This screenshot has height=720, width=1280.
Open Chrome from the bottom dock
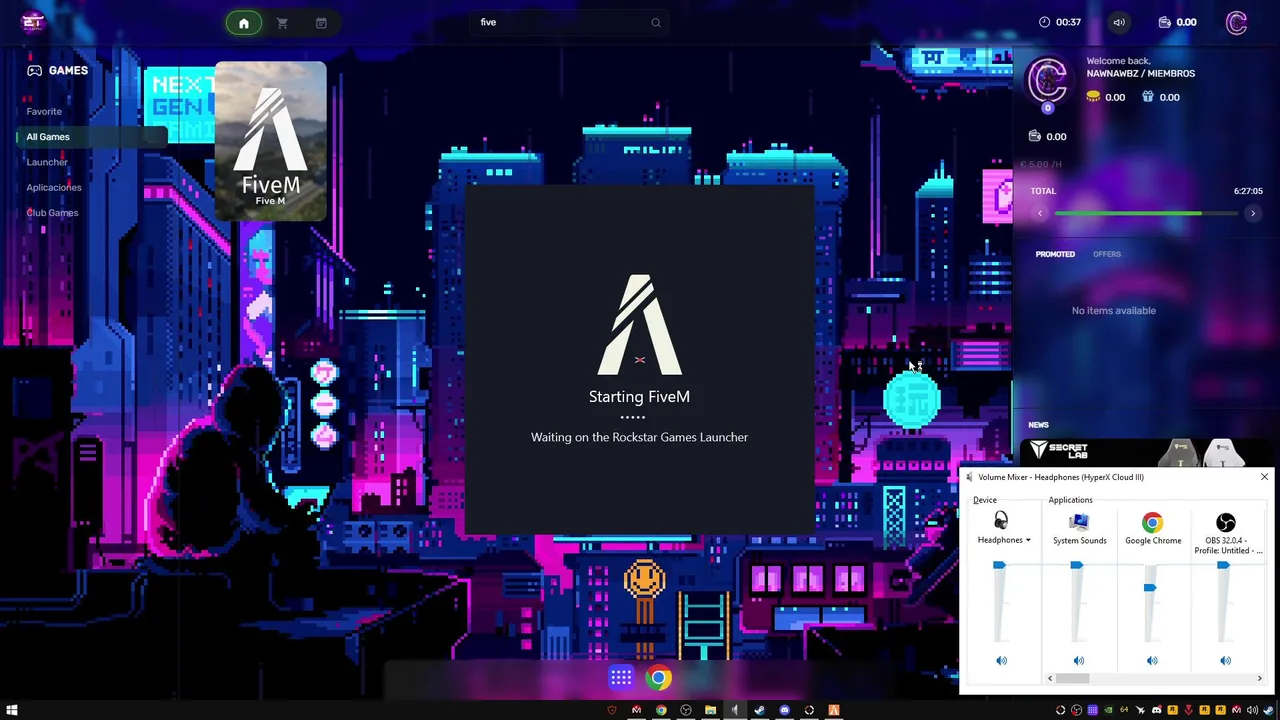658,678
